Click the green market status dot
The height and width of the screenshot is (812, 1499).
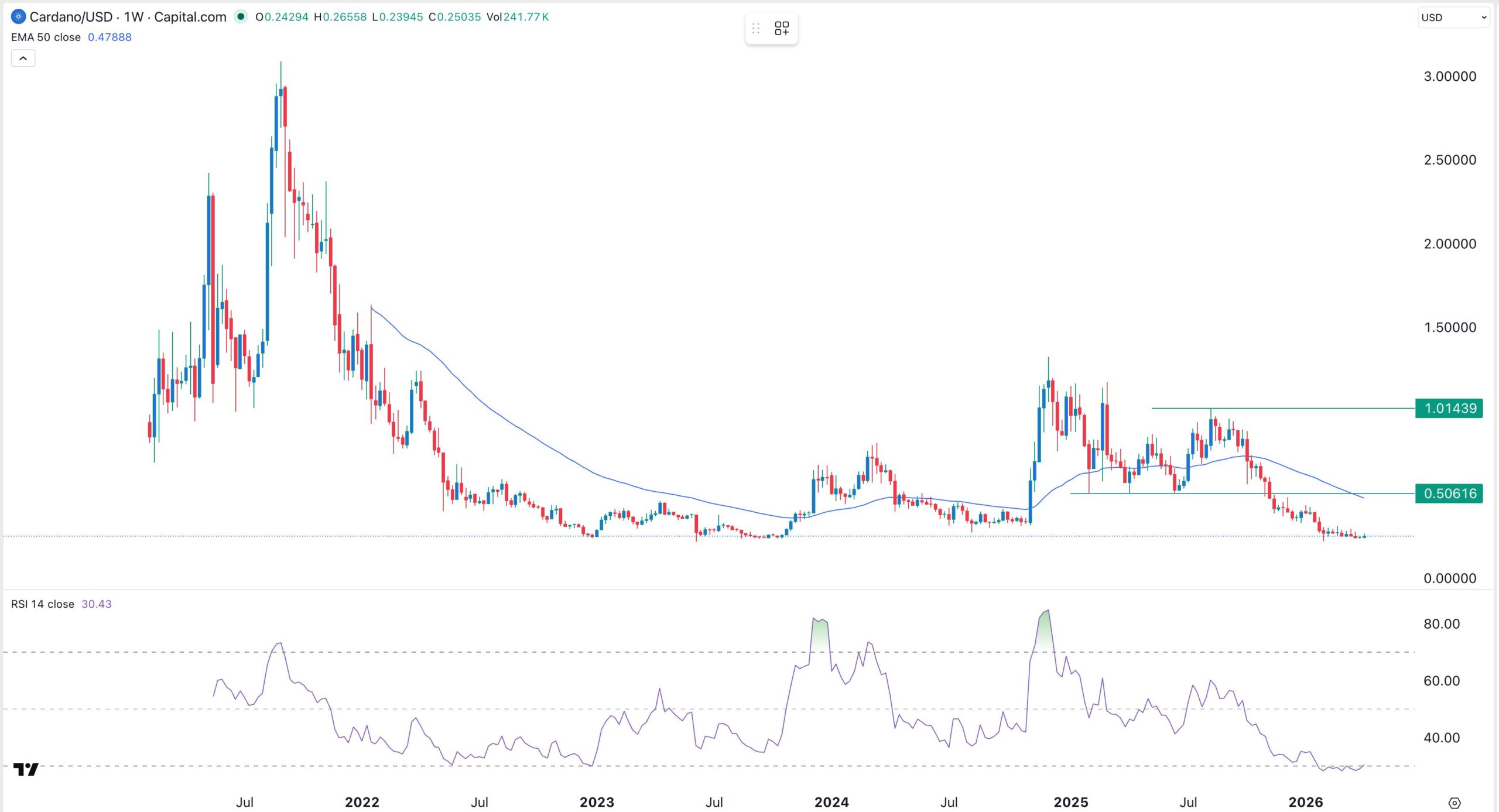click(240, 16)
